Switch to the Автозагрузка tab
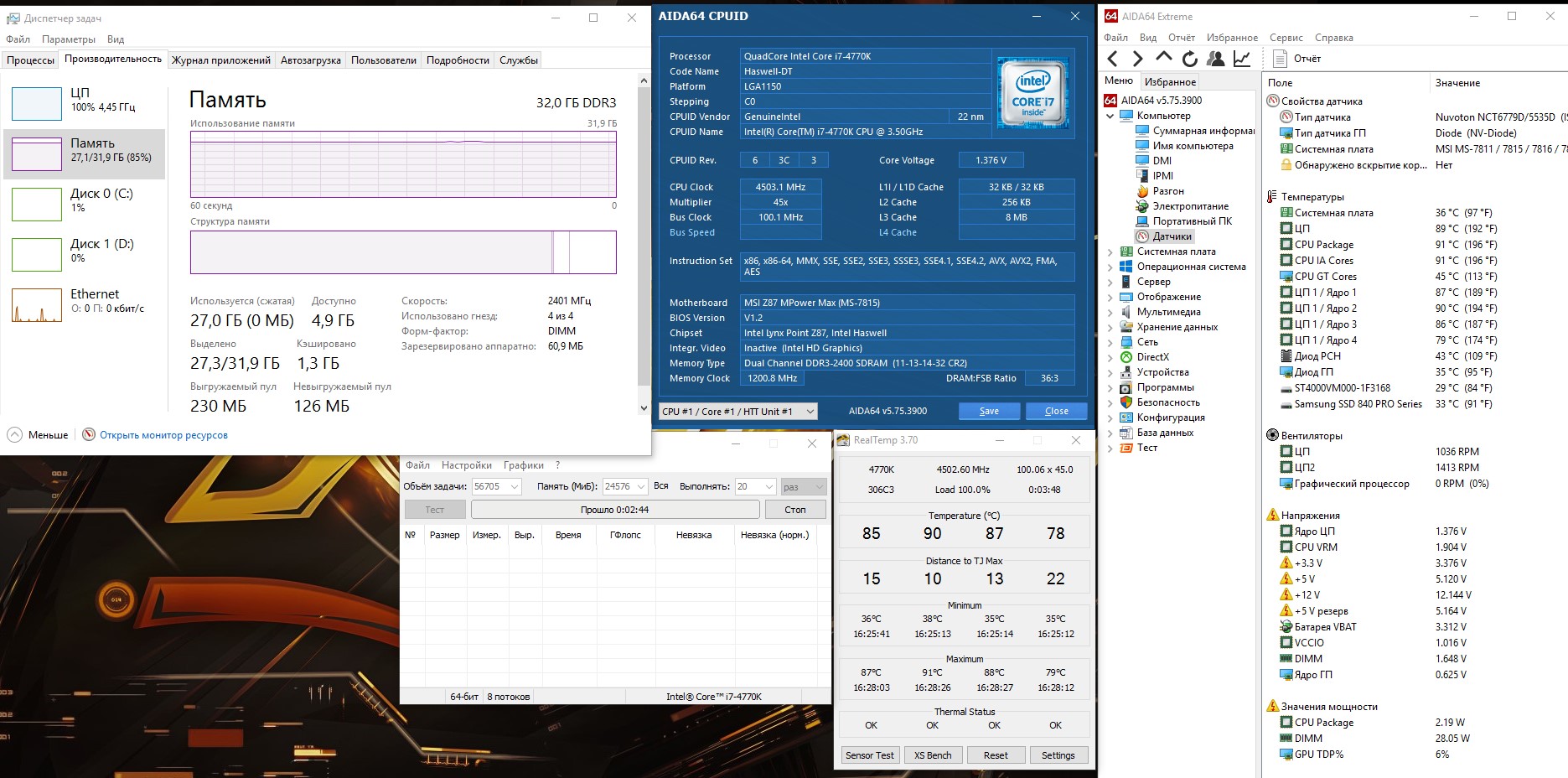Image resolution: width=1568 pixels, height=778 pixels. [x=311, y=60]
